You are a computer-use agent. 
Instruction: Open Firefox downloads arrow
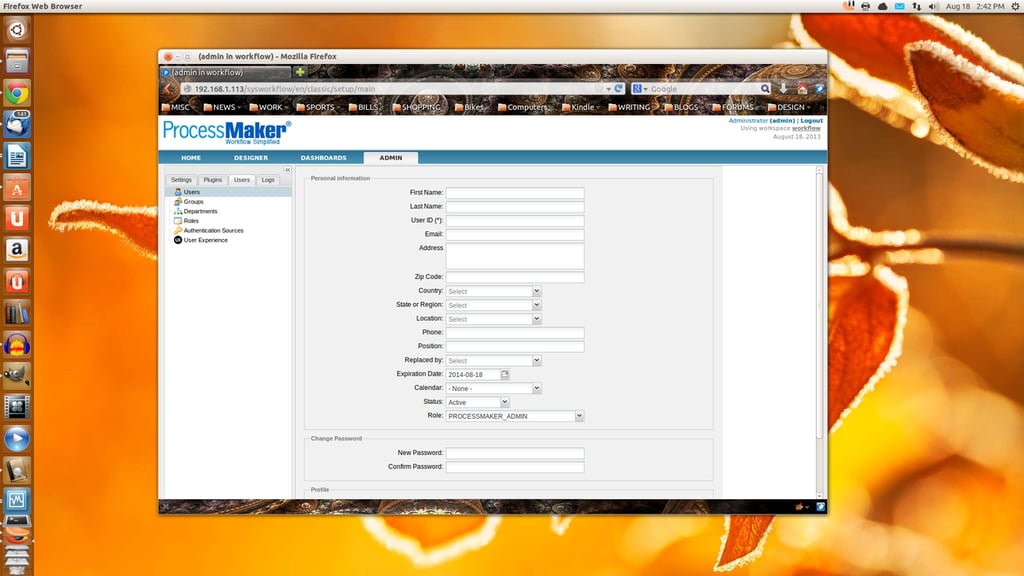(x=783, y=88)
